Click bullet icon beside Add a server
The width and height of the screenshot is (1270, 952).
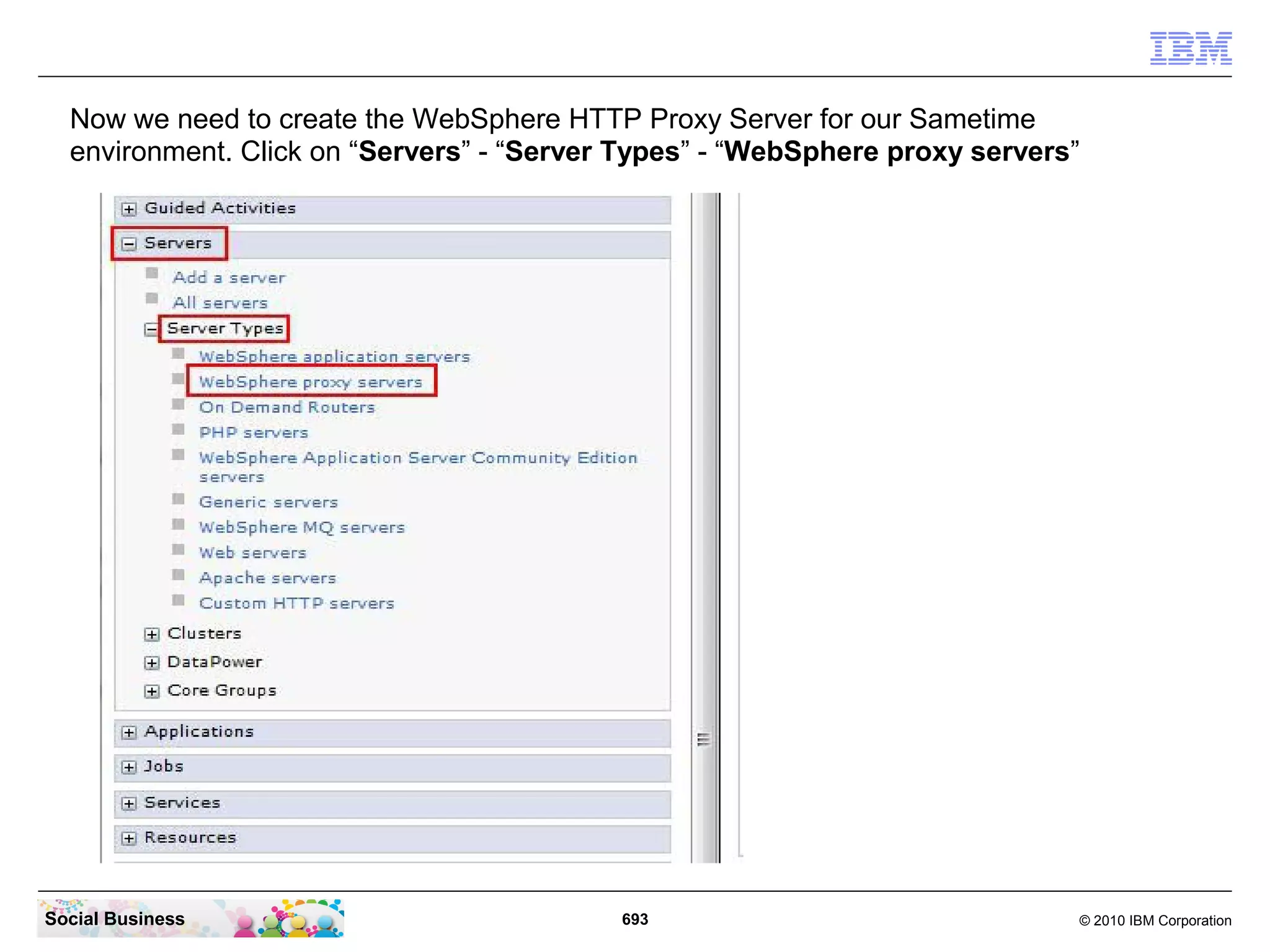pos(152,273)
